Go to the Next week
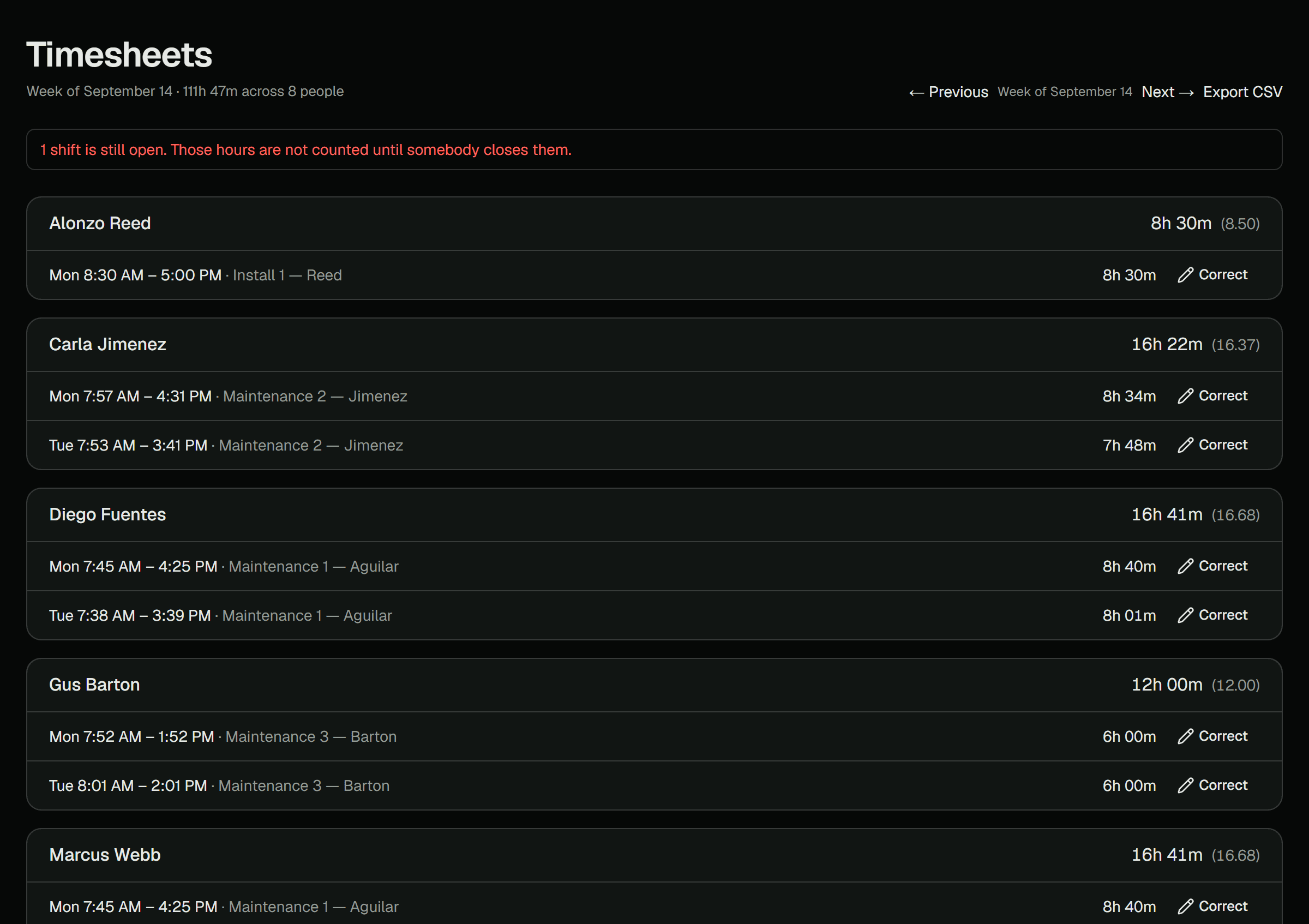The width and height of the screenshot is (1309, 924). pyautogui.click(x=1168, y=92)
